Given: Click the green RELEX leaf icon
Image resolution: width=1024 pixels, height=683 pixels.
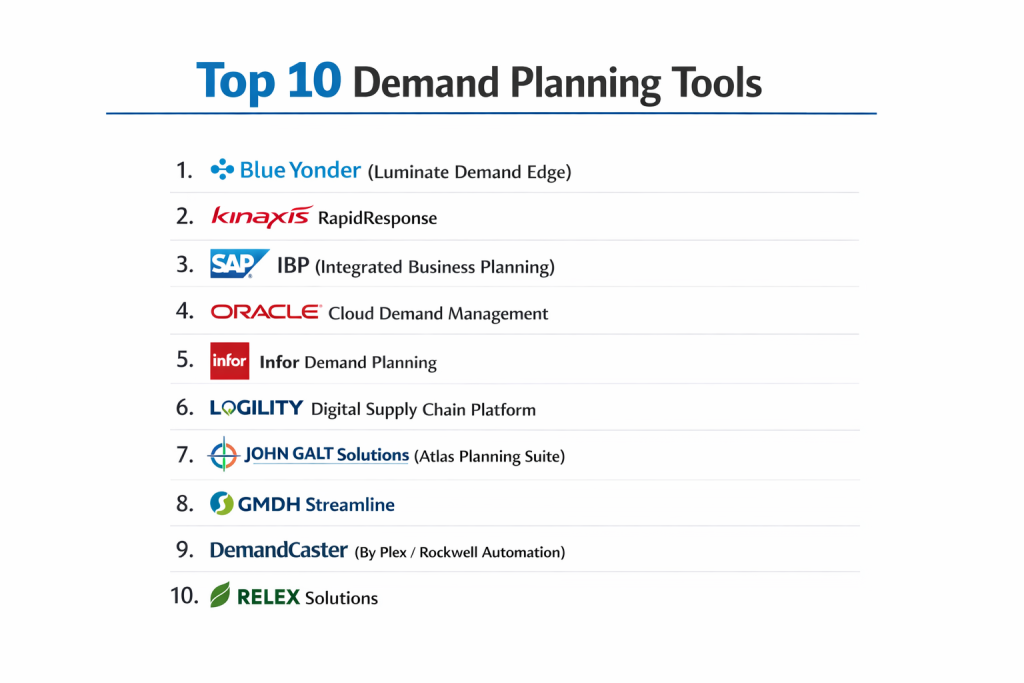Looking at the screenshot, I should [x=220, y=595].
